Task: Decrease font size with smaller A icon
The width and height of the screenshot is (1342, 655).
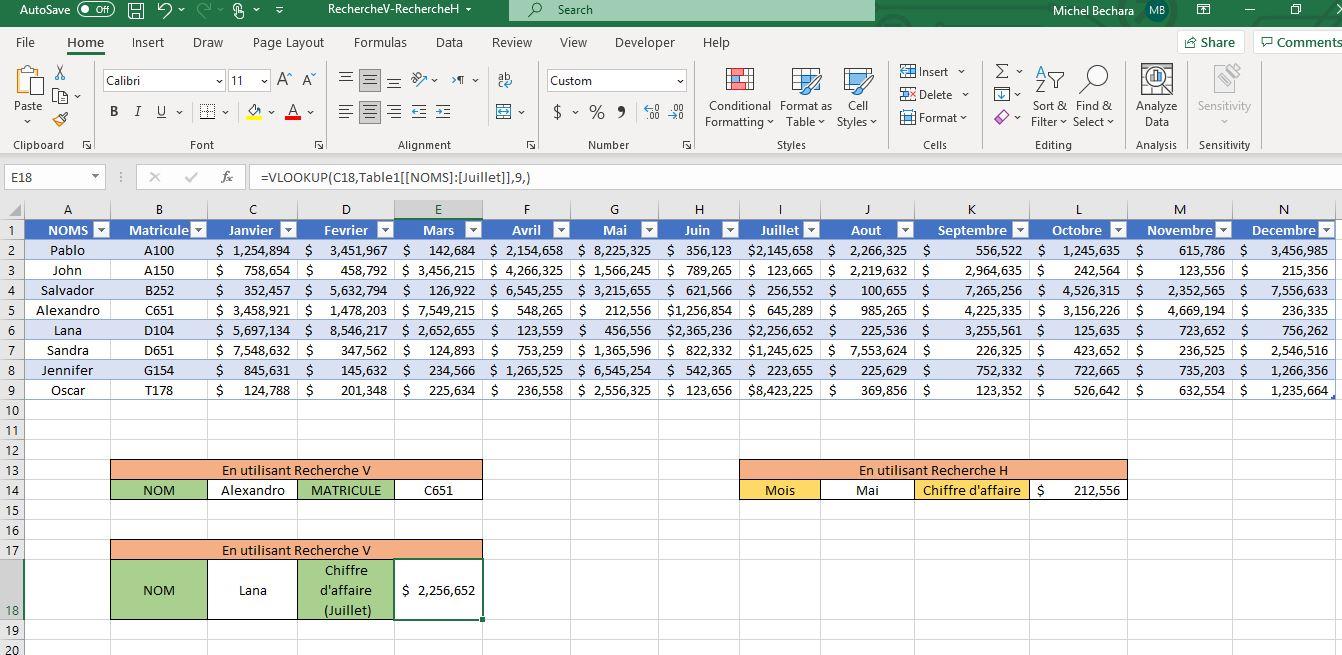Action: point(309,80)
